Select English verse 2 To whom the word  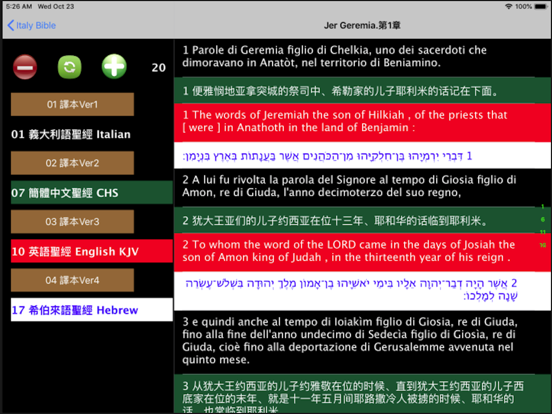(363, 252)
